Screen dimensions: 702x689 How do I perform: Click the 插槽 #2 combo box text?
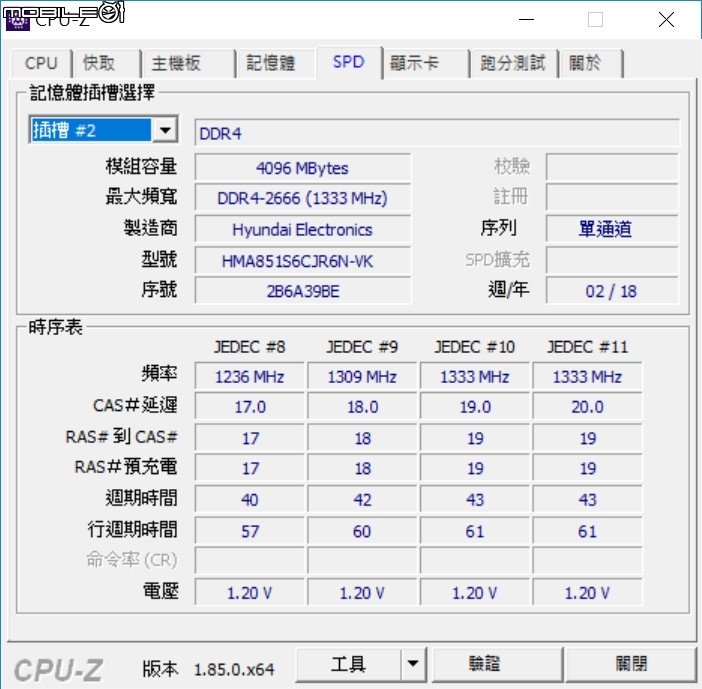pyautogui.click(x=91, y=130)
